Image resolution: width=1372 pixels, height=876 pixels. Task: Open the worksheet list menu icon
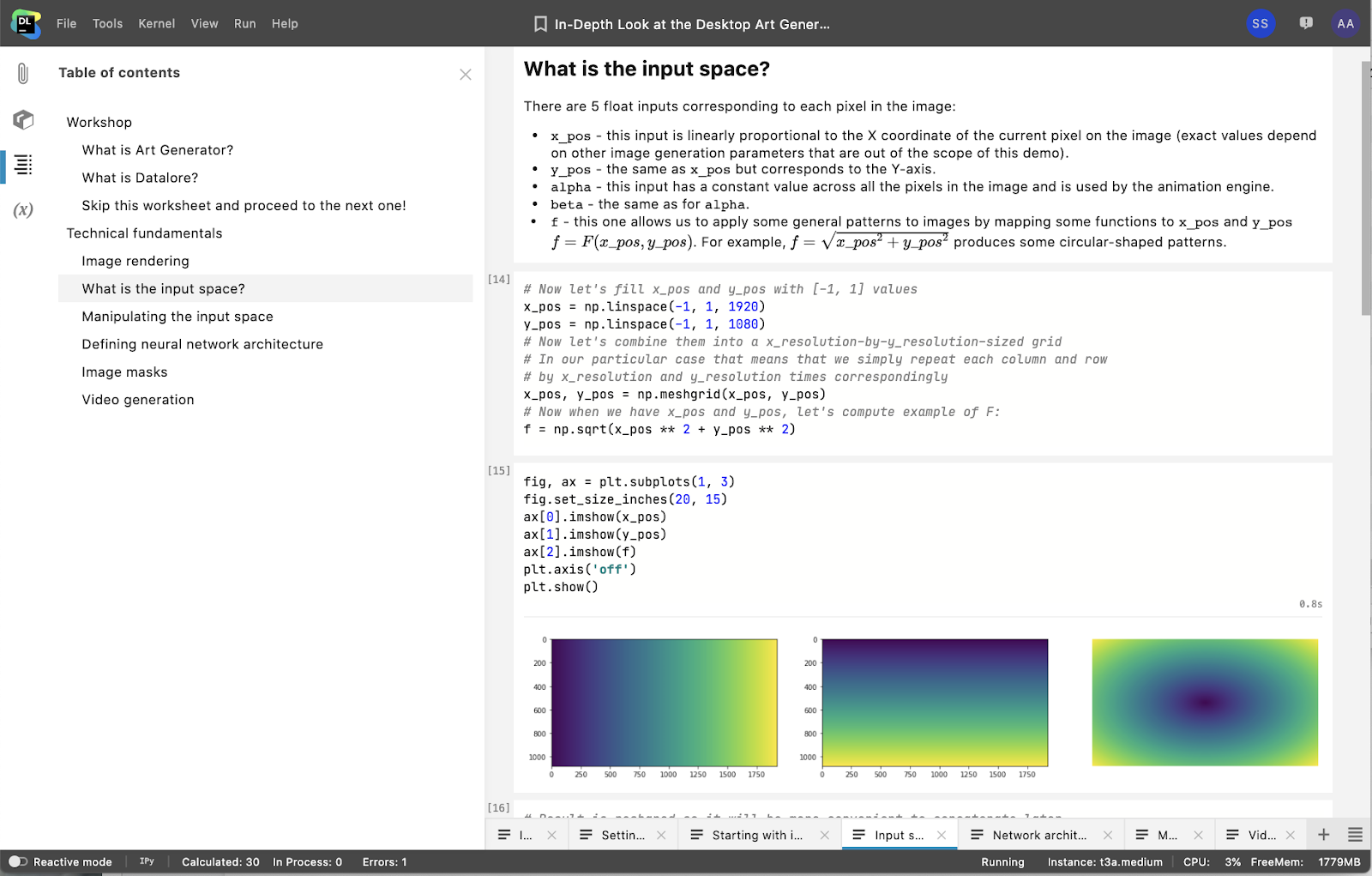(1355, 835)
